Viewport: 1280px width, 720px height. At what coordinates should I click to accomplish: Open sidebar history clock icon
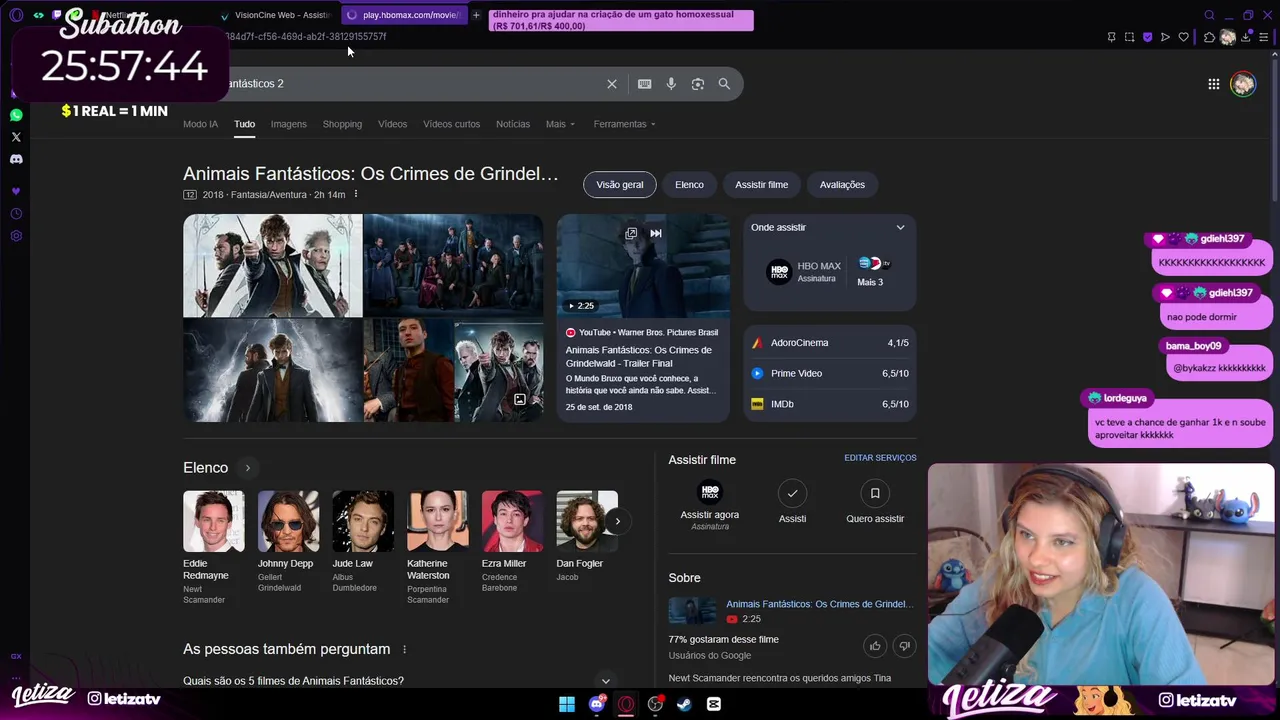point(16,214)
